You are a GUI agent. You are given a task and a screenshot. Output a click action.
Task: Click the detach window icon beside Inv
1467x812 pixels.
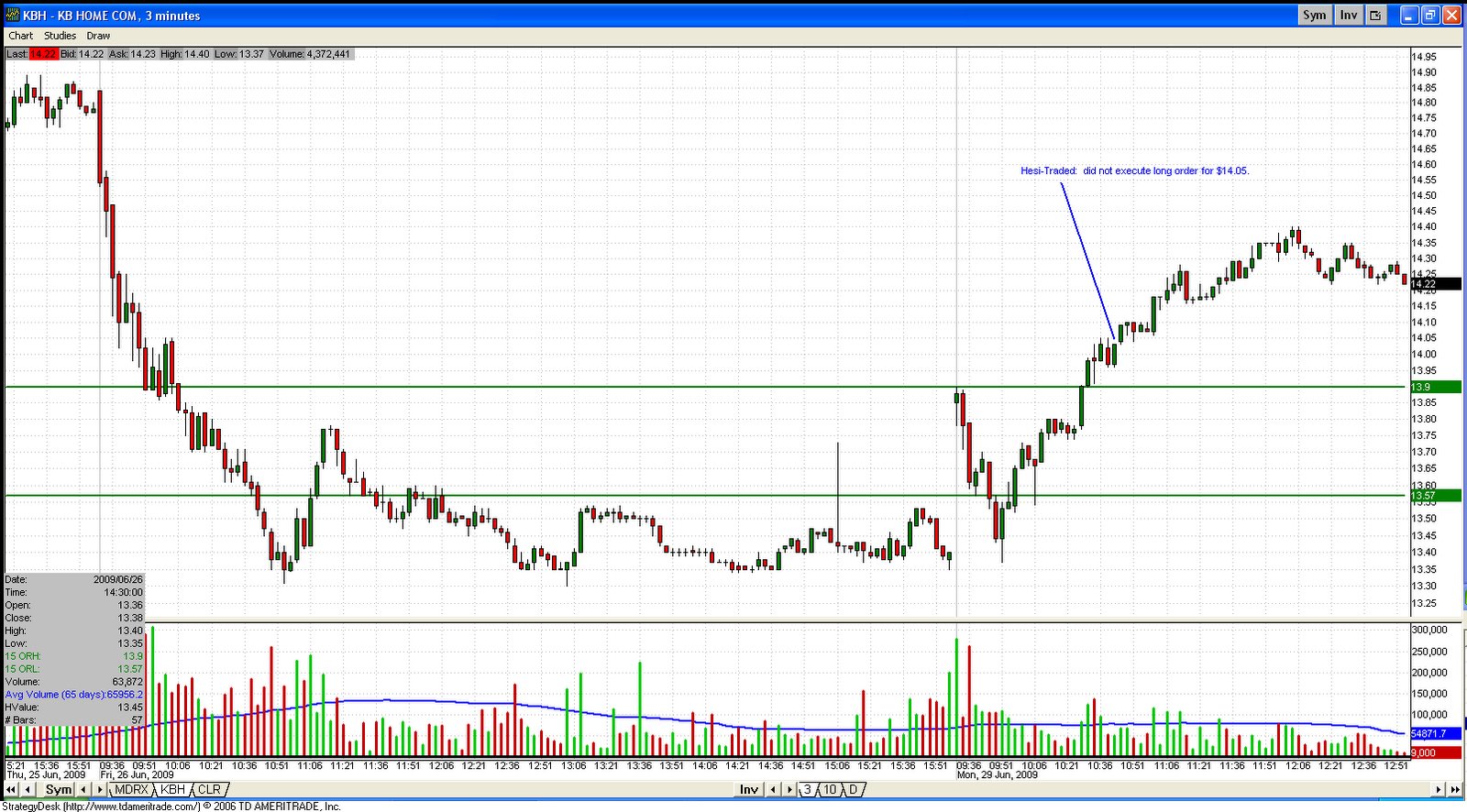[x=1375, y=15]
